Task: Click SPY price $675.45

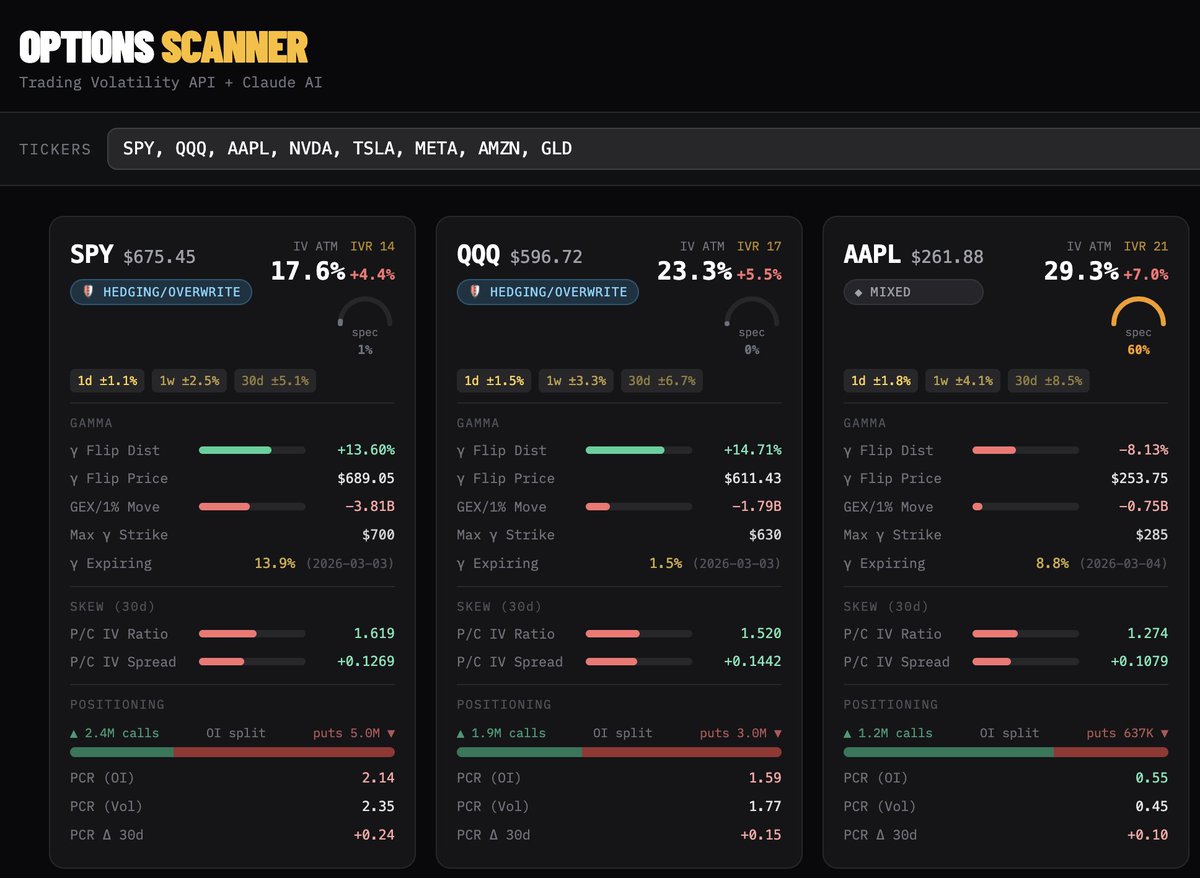Action: (159, 257)
